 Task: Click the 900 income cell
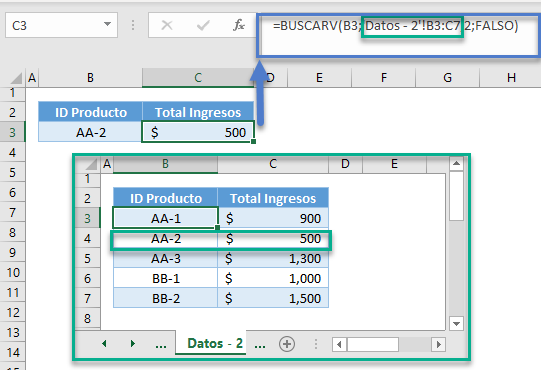[273, 218]
